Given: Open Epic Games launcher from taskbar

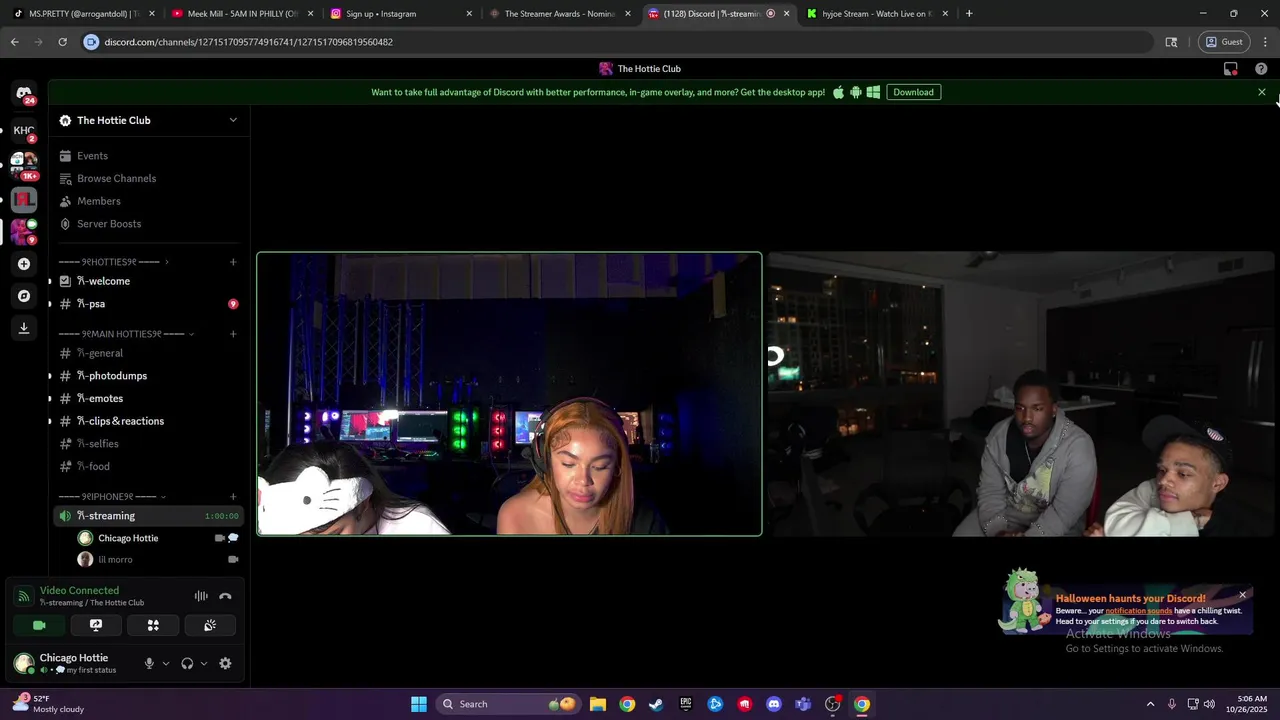Looking at the screenshot, I should [686, 704].
